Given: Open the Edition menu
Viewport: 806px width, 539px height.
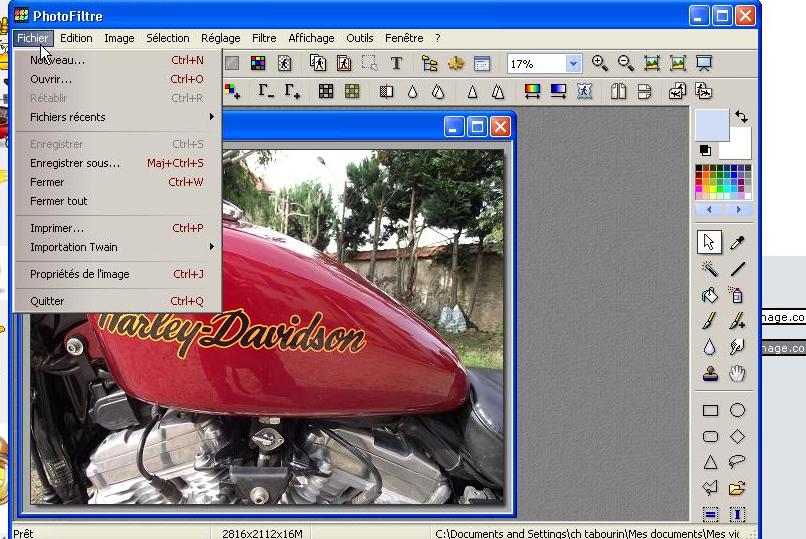Looking at the screenshot, I should coord(76,38).
